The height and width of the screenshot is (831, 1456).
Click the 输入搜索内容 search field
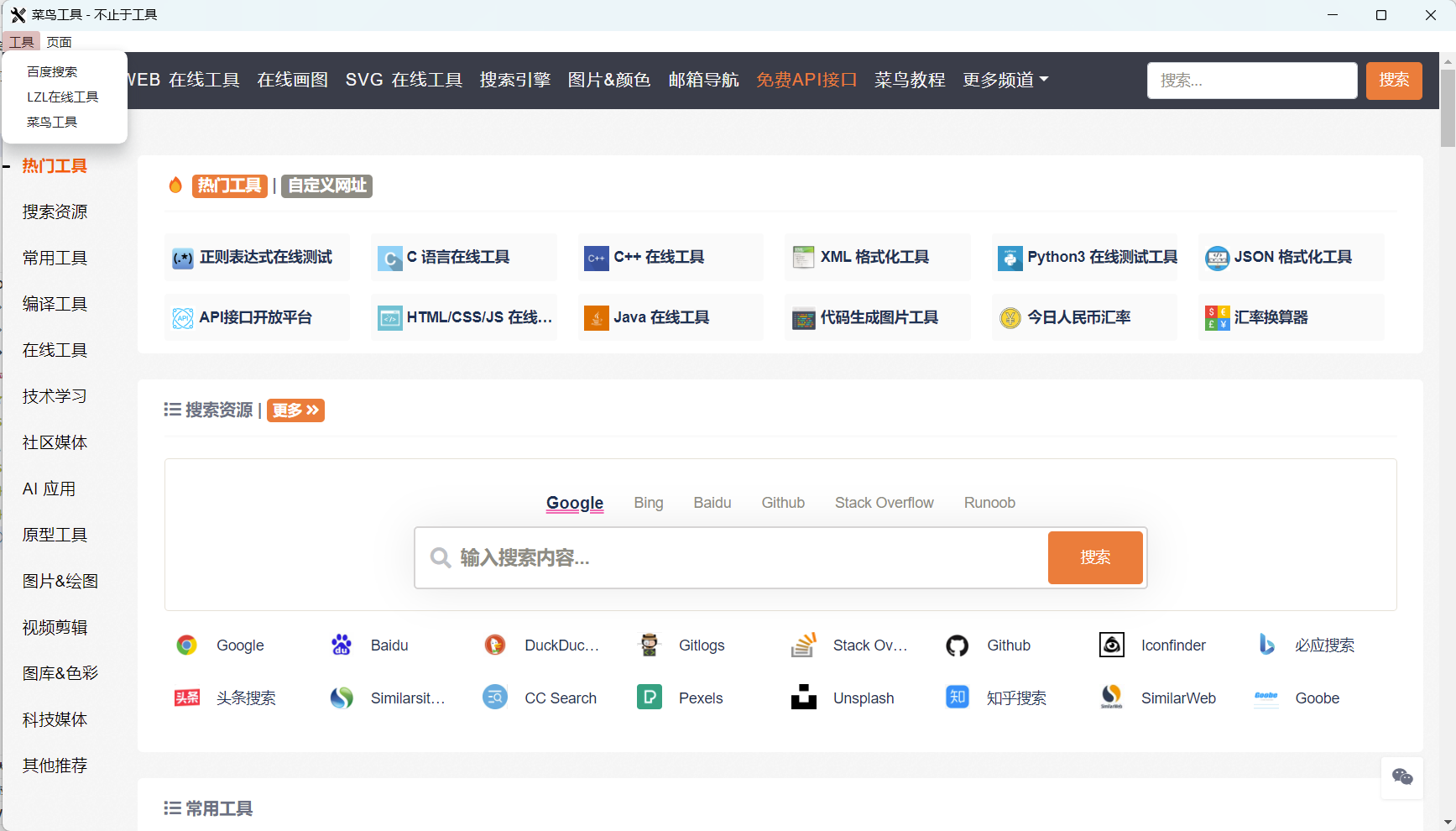pos(732,557)
